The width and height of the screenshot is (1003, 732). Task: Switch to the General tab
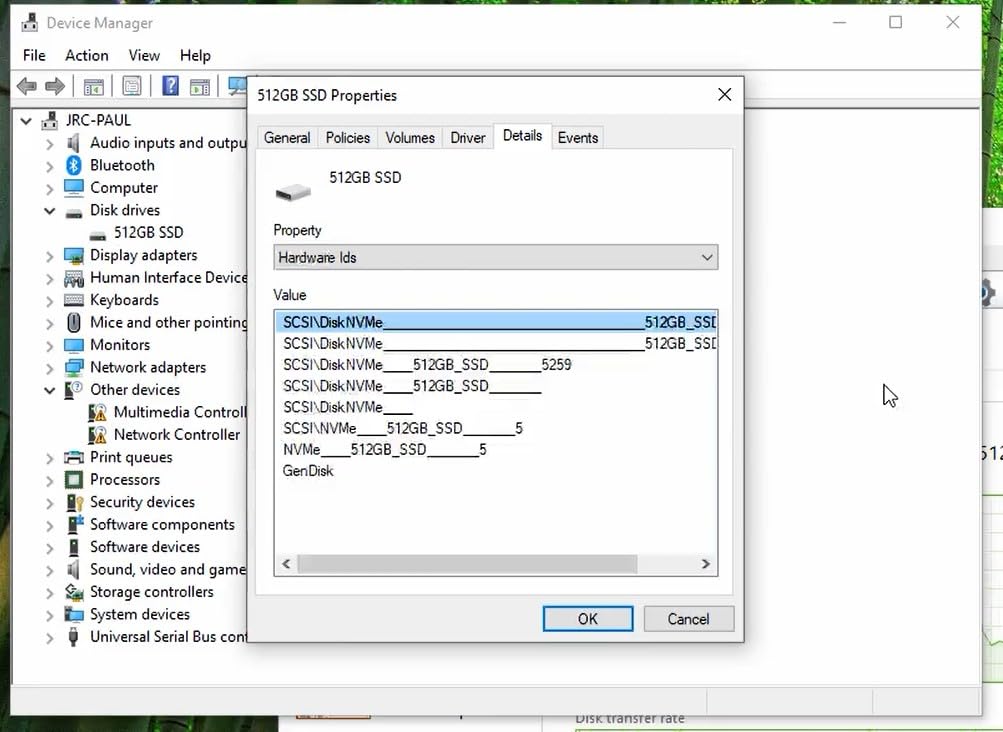[287, 138]
